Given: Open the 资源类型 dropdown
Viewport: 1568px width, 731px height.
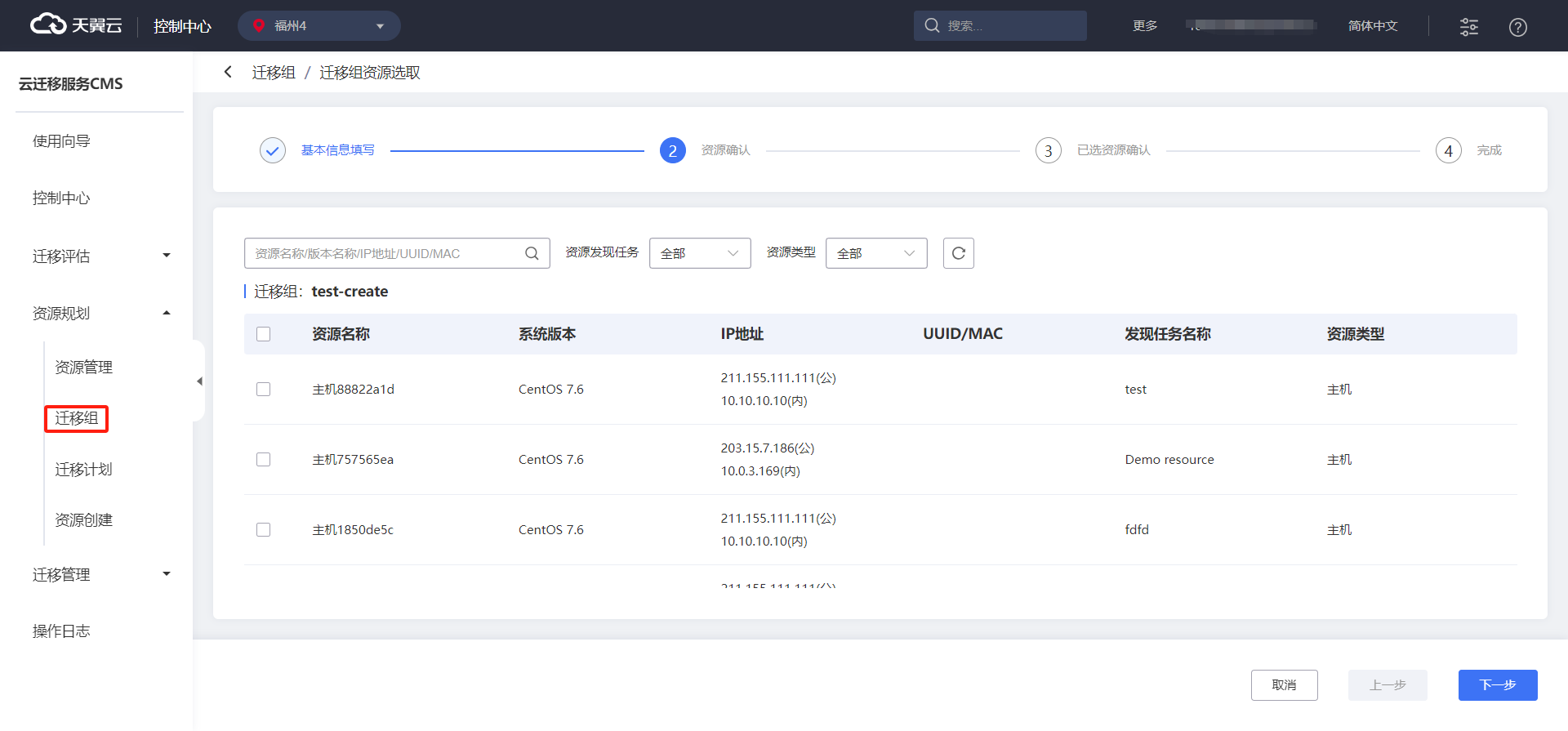Looking at the screenshot, I should pos(876,253).
